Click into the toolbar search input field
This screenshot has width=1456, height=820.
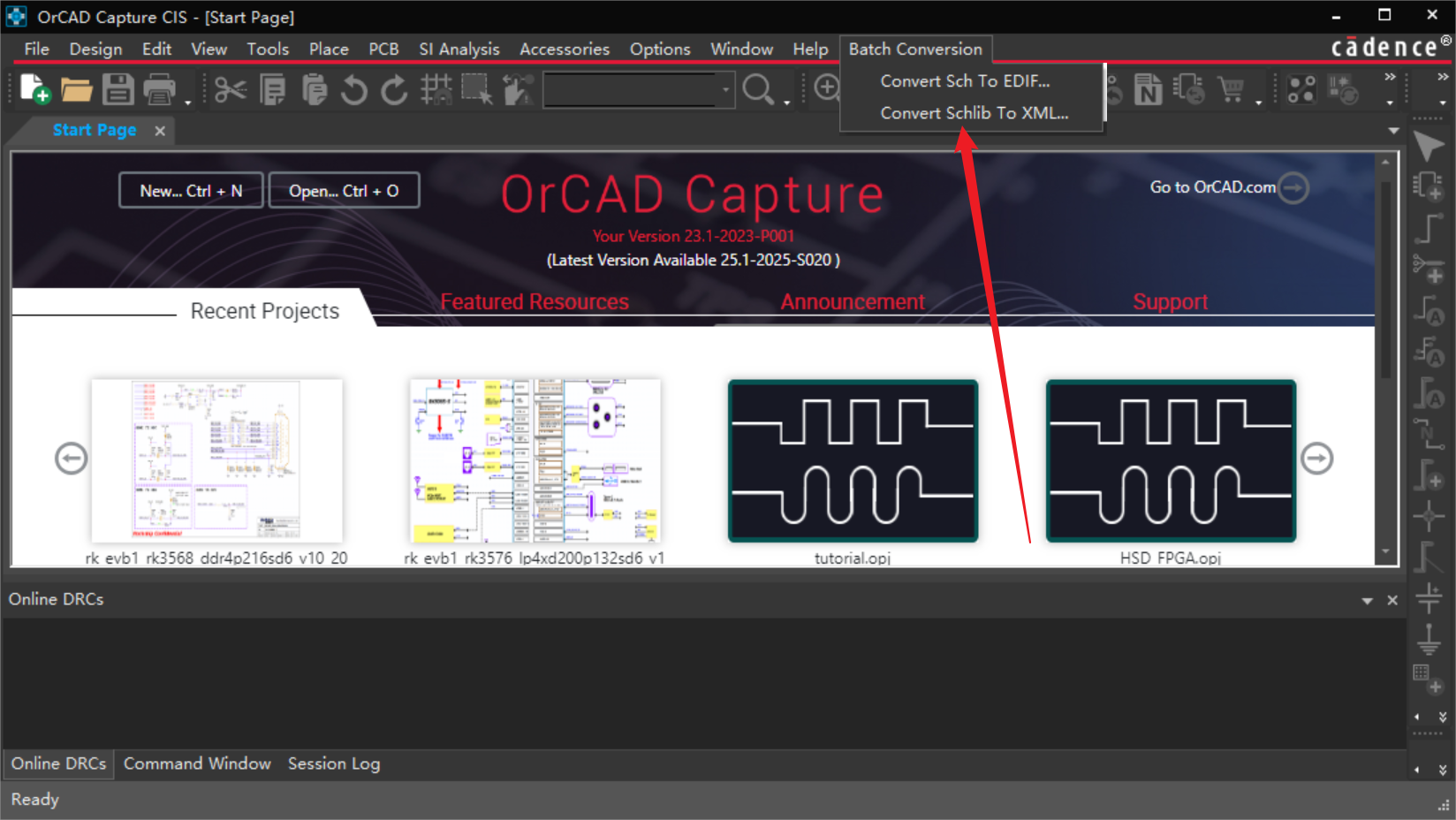tap(631, 89)
